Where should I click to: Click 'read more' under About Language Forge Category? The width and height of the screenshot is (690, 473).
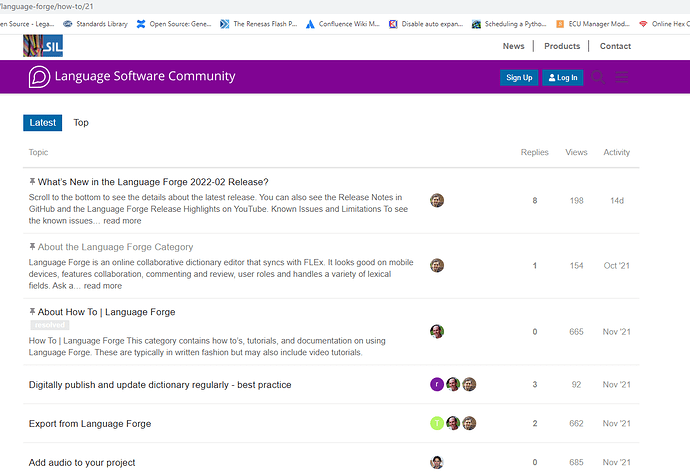(103, 286)
